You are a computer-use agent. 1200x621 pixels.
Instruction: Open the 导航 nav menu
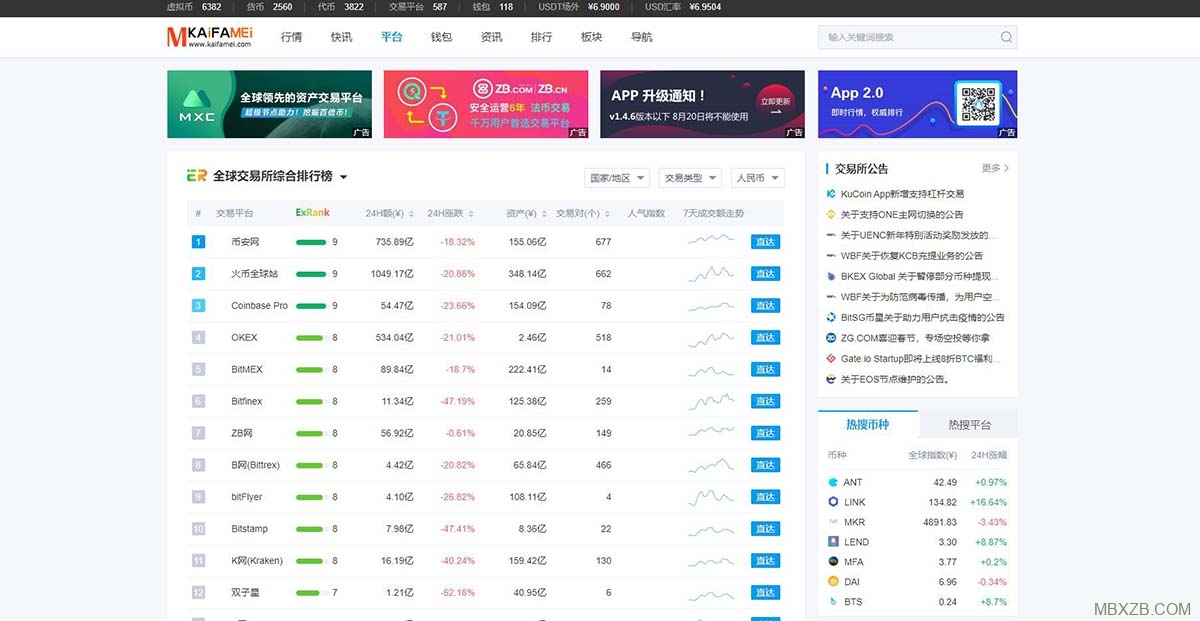pos(641,37)
